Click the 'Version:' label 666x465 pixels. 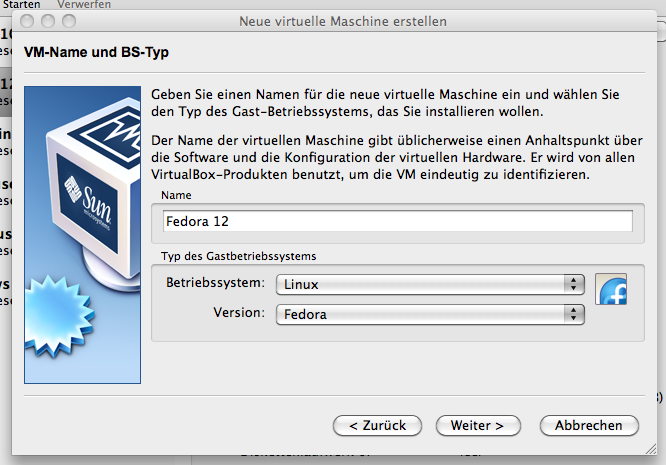[239, 313]
